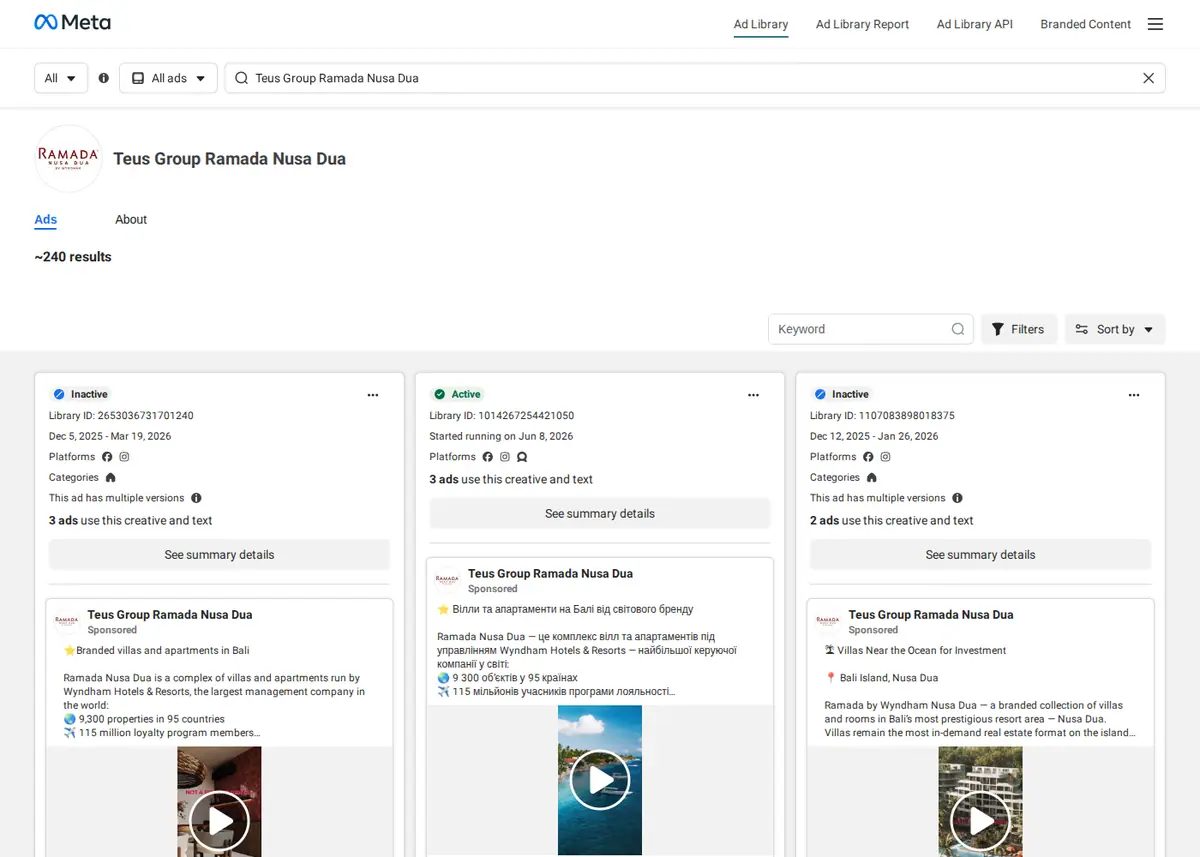This screenshot has width=1200, height=857.
Task: Open the Filters button
Action: point(1019,329)
